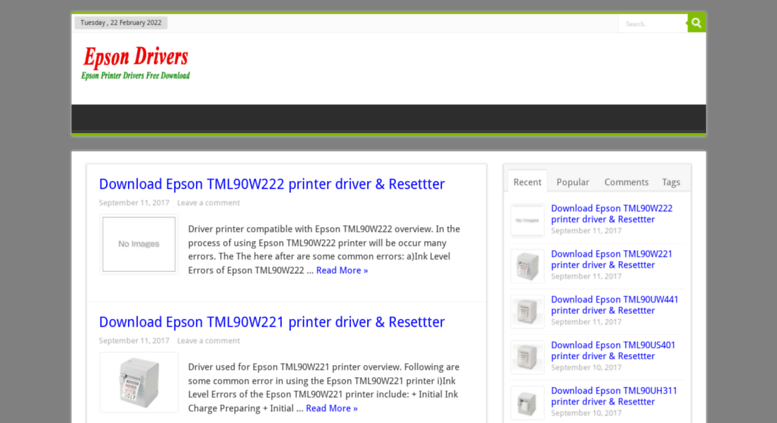Screen dimensions: 777x423
Task: Open sidebar link Download Epson TML90W222
Action: [611, 214]
